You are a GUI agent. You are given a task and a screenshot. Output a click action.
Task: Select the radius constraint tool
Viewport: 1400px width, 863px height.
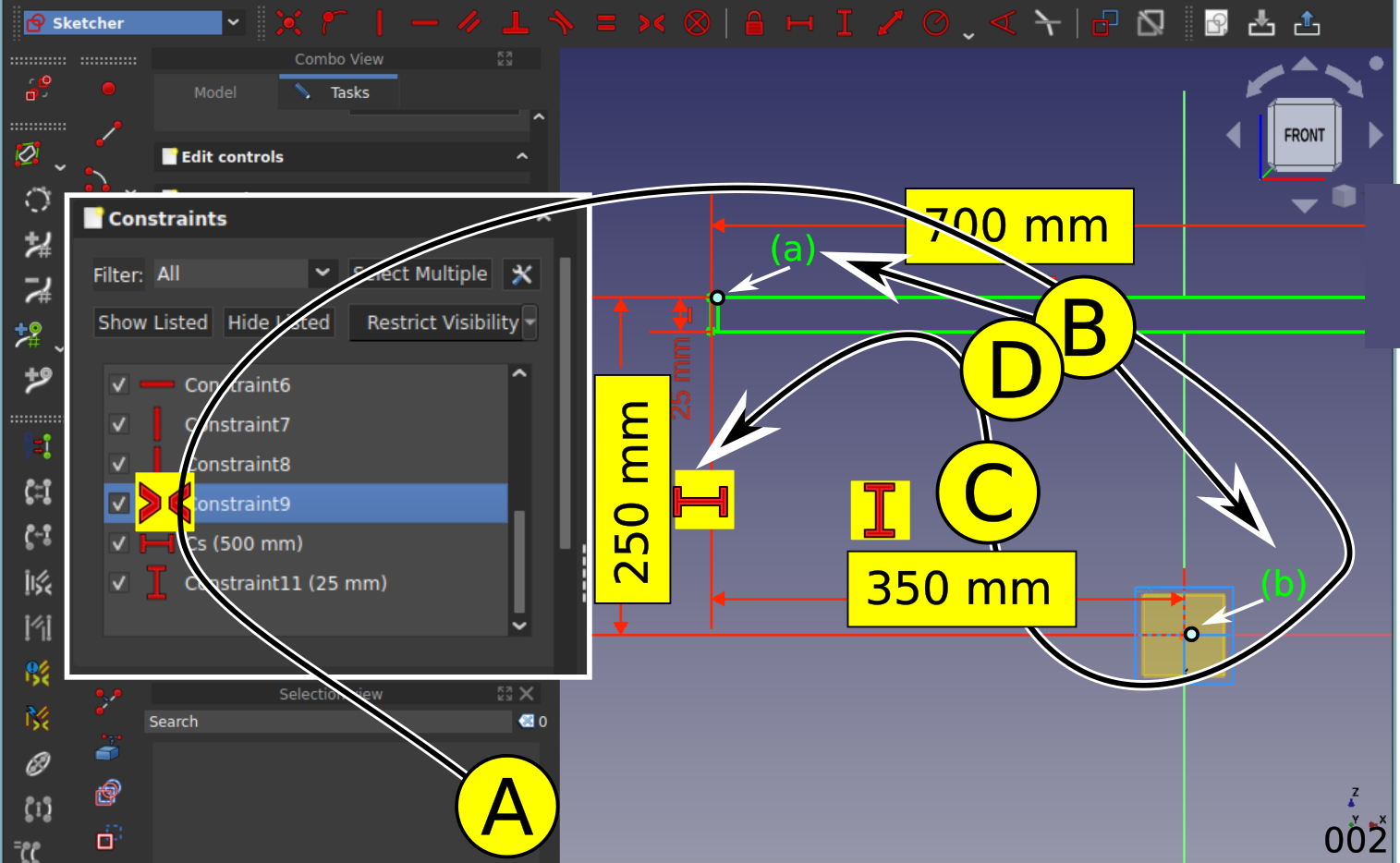(x=935, y=22)
